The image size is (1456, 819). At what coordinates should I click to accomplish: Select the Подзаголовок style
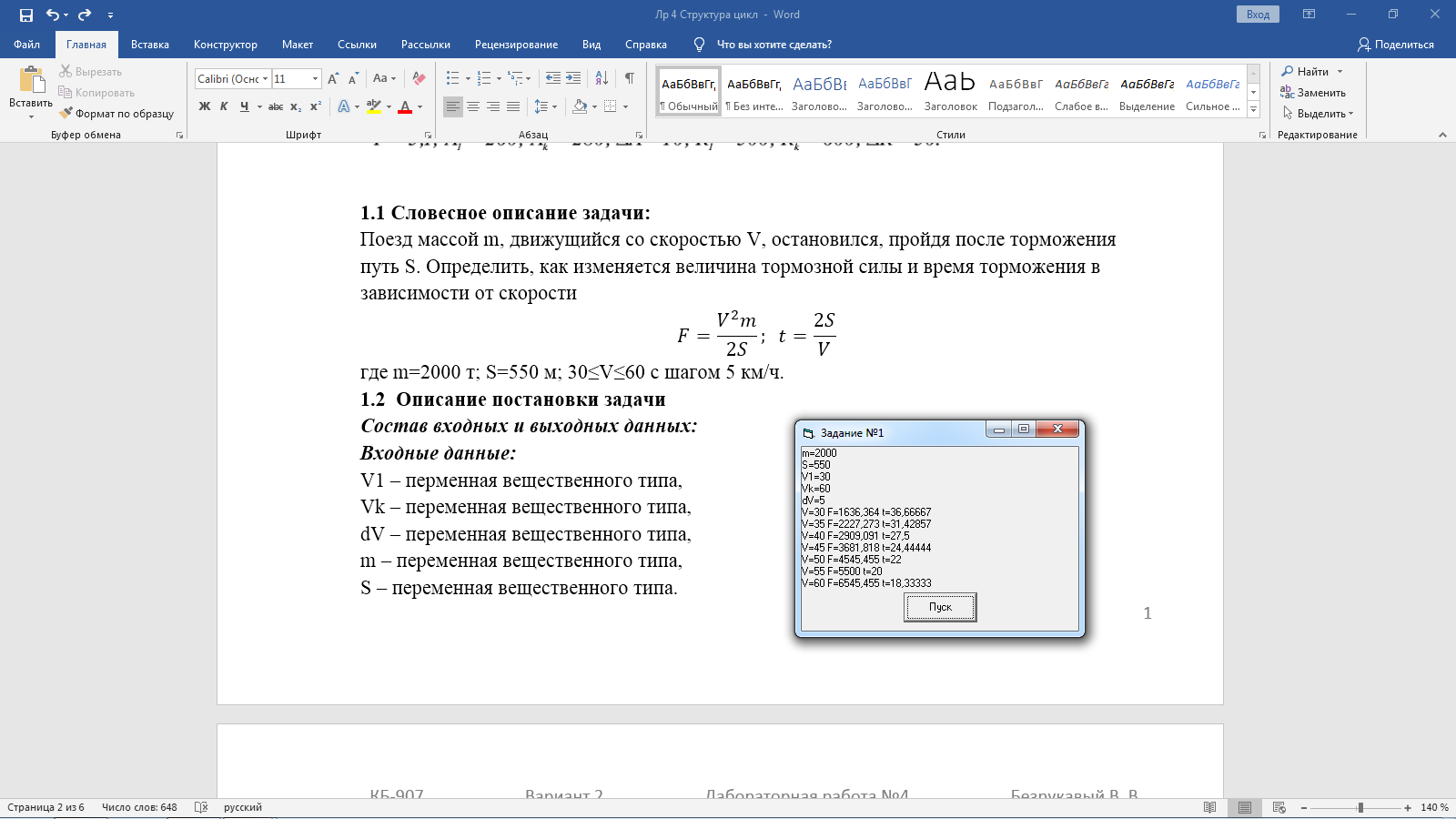(x=1016, y=92)
